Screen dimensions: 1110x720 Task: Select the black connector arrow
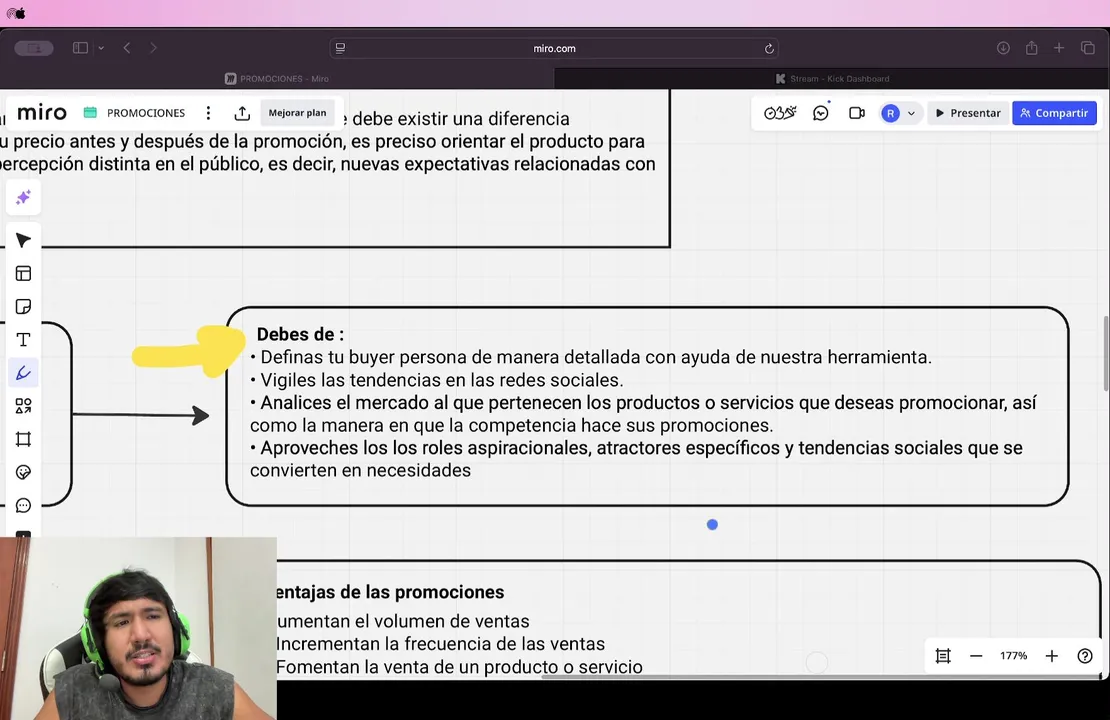click(141, 415)
